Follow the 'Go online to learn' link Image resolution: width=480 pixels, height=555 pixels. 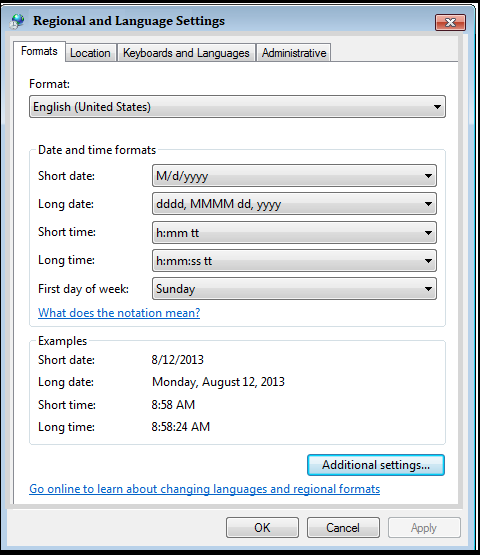pyautogui.click(x=205, y=489)
